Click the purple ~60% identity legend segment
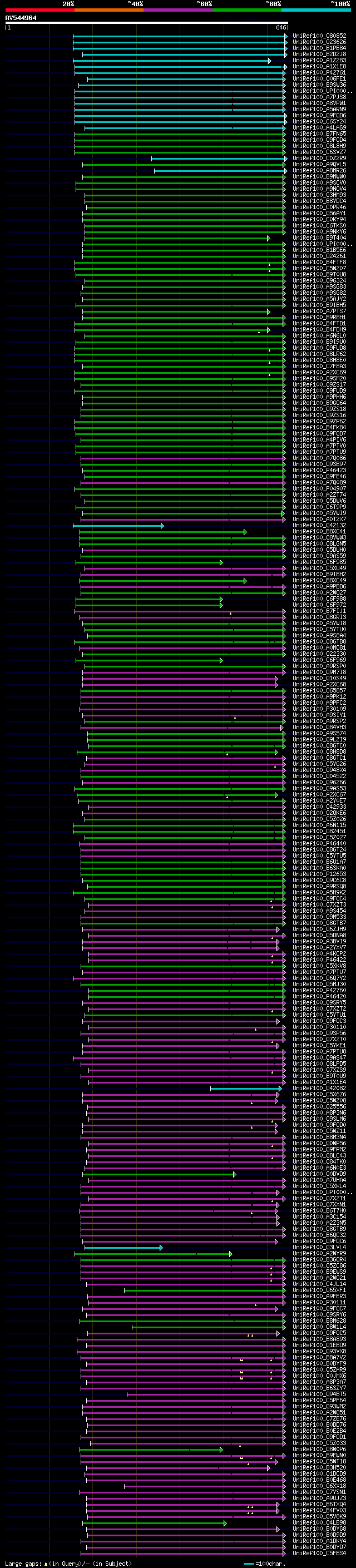The image size is (356, 1568). [x=179, y=10]
